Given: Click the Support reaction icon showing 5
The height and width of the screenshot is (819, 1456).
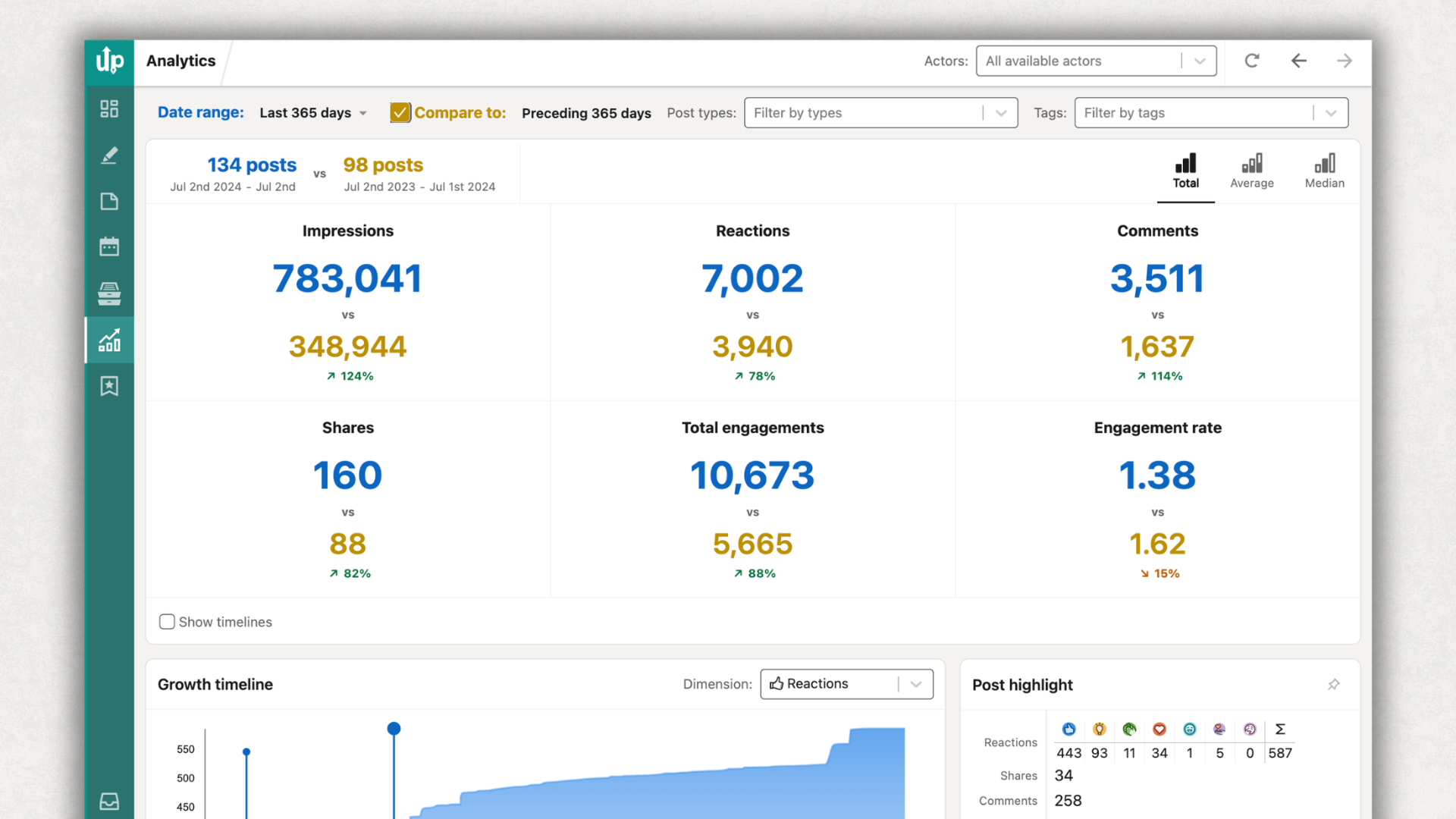Looking at the screenshot, I should pos(1219,729).
